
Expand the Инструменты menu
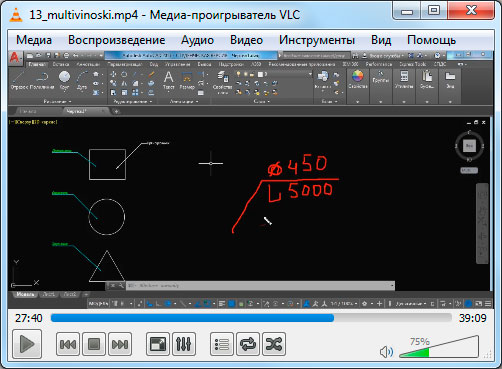(x=317, y=40)
